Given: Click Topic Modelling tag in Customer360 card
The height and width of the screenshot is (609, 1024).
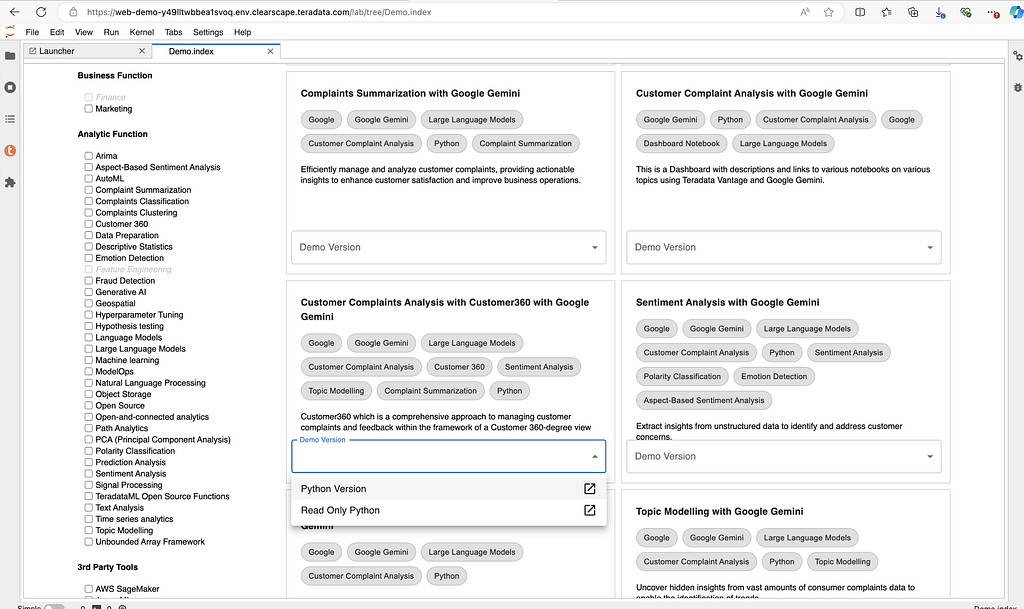Looking at the screenshot, I should [x=336, y=391].
